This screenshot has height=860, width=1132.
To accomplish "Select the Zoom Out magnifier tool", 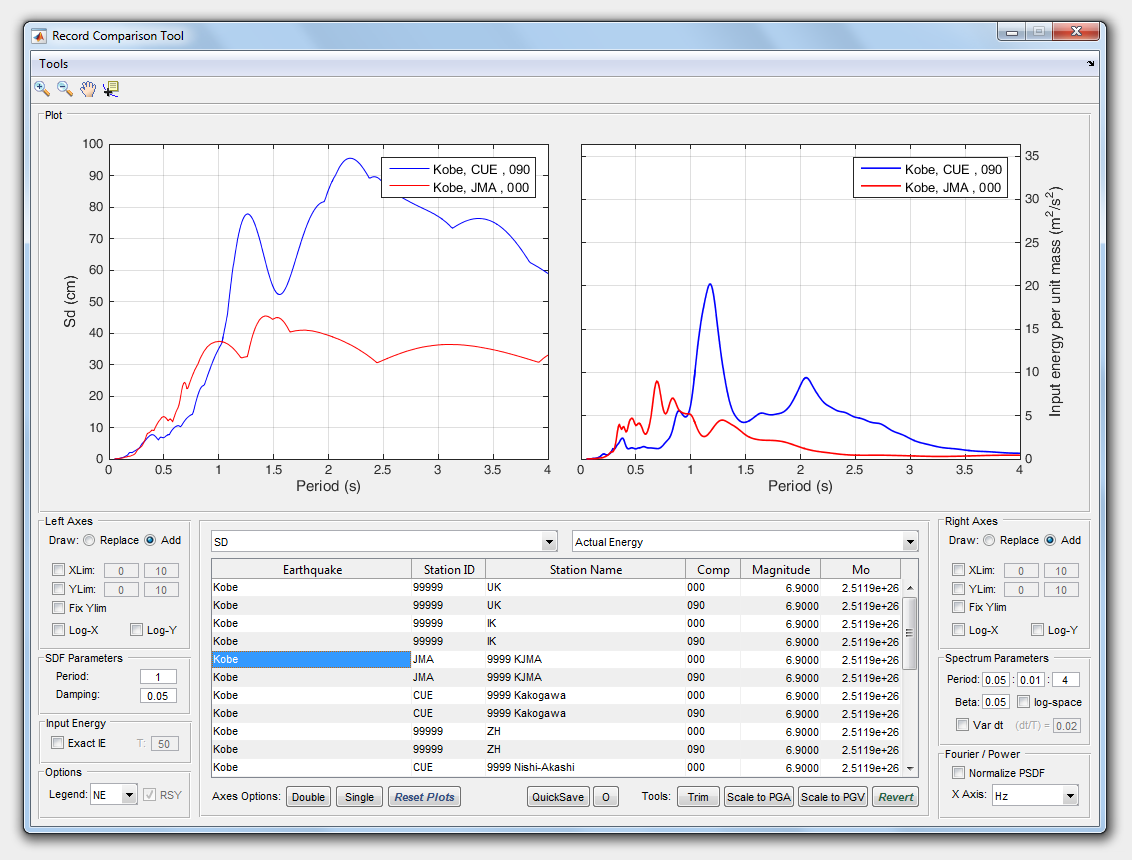I will [64, 89].
